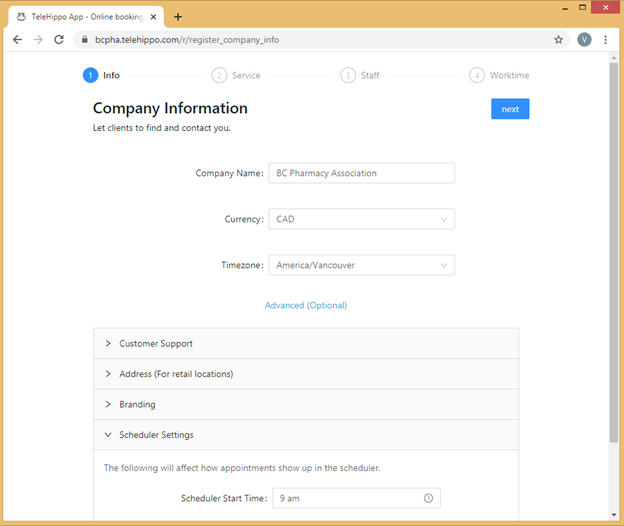Click the padlock site info icon
Image resolution: width=624 pixels, height=526 pixels.
point(84,40)
